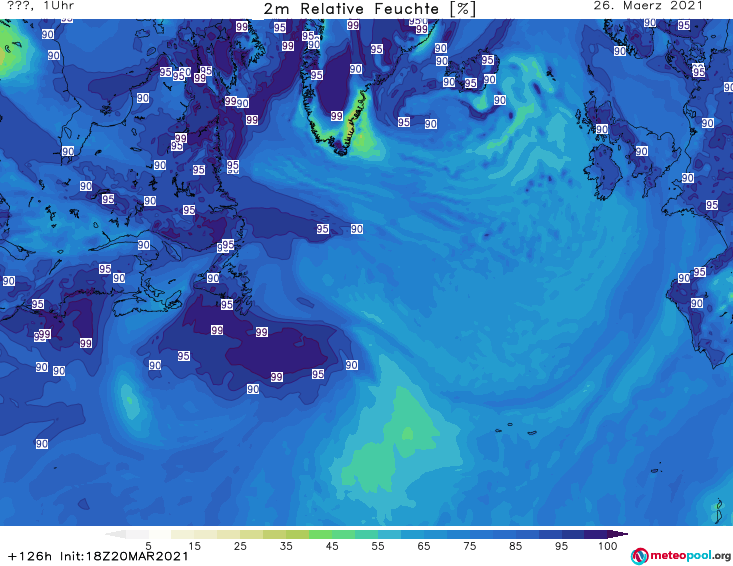Open the meteopool.org link text
The image size is (733, 566).
pyautogui.click(x=690, y=556)
